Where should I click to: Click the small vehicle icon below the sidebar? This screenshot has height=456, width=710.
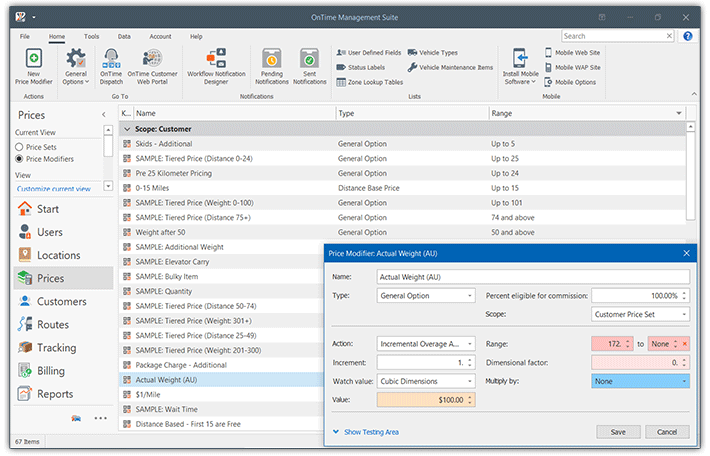pyautogui.click(x=76, y=418)
